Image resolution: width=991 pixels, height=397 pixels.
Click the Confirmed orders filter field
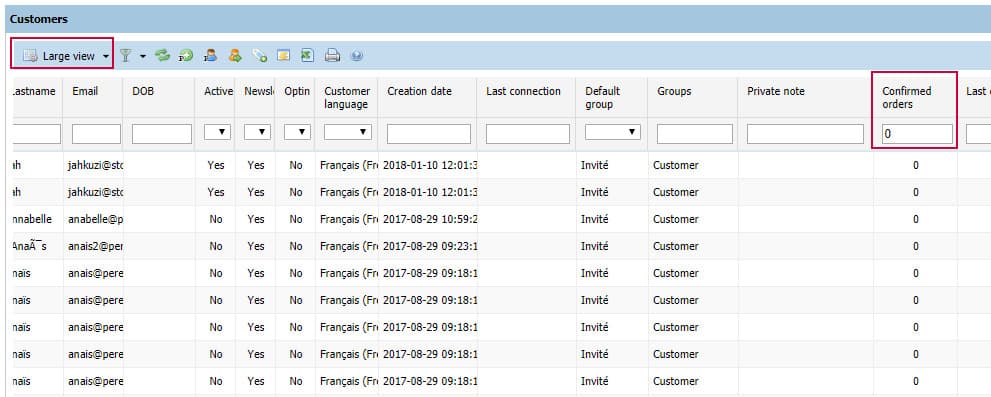tap(917, 134)
